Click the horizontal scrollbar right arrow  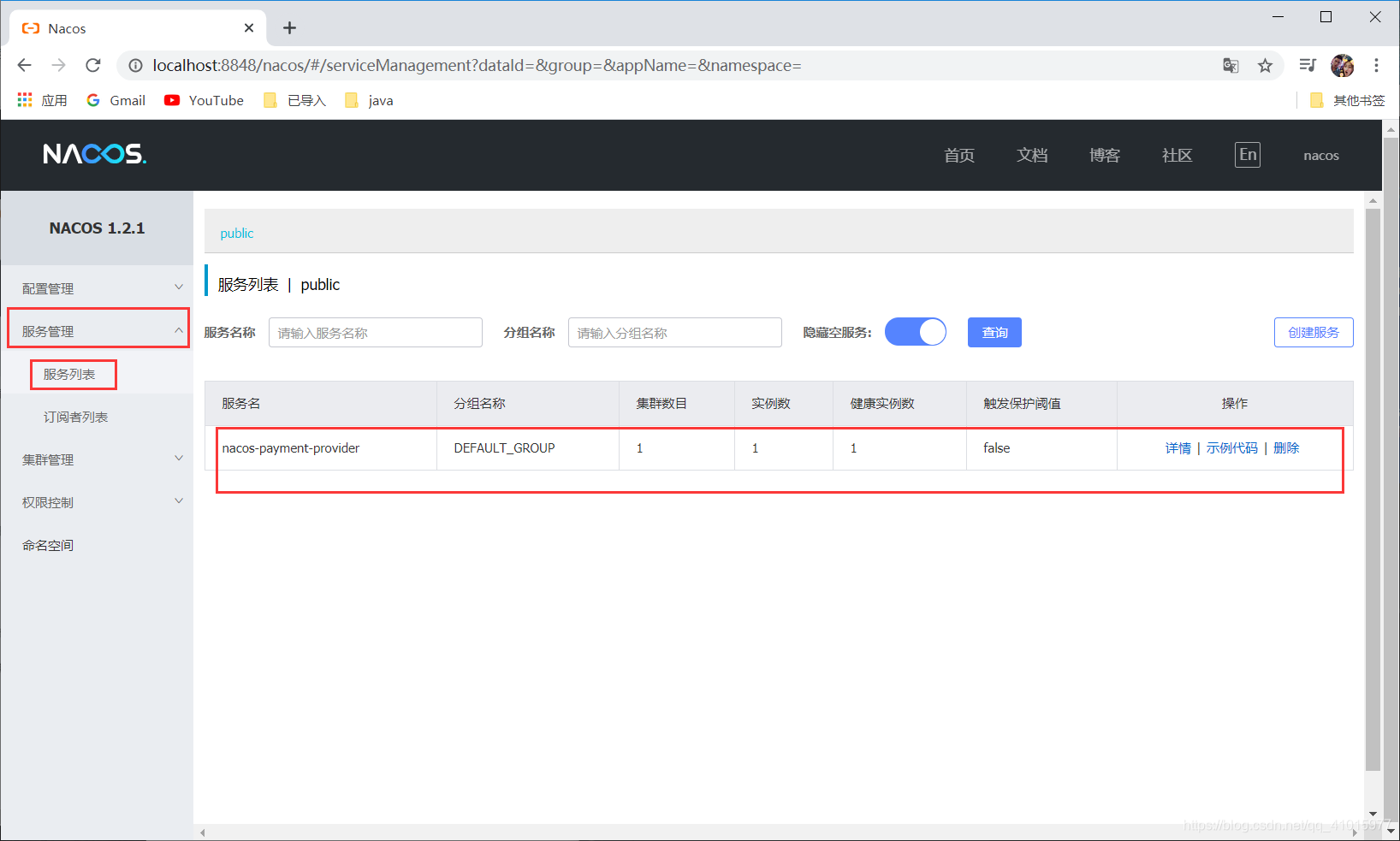[1355, 832]
